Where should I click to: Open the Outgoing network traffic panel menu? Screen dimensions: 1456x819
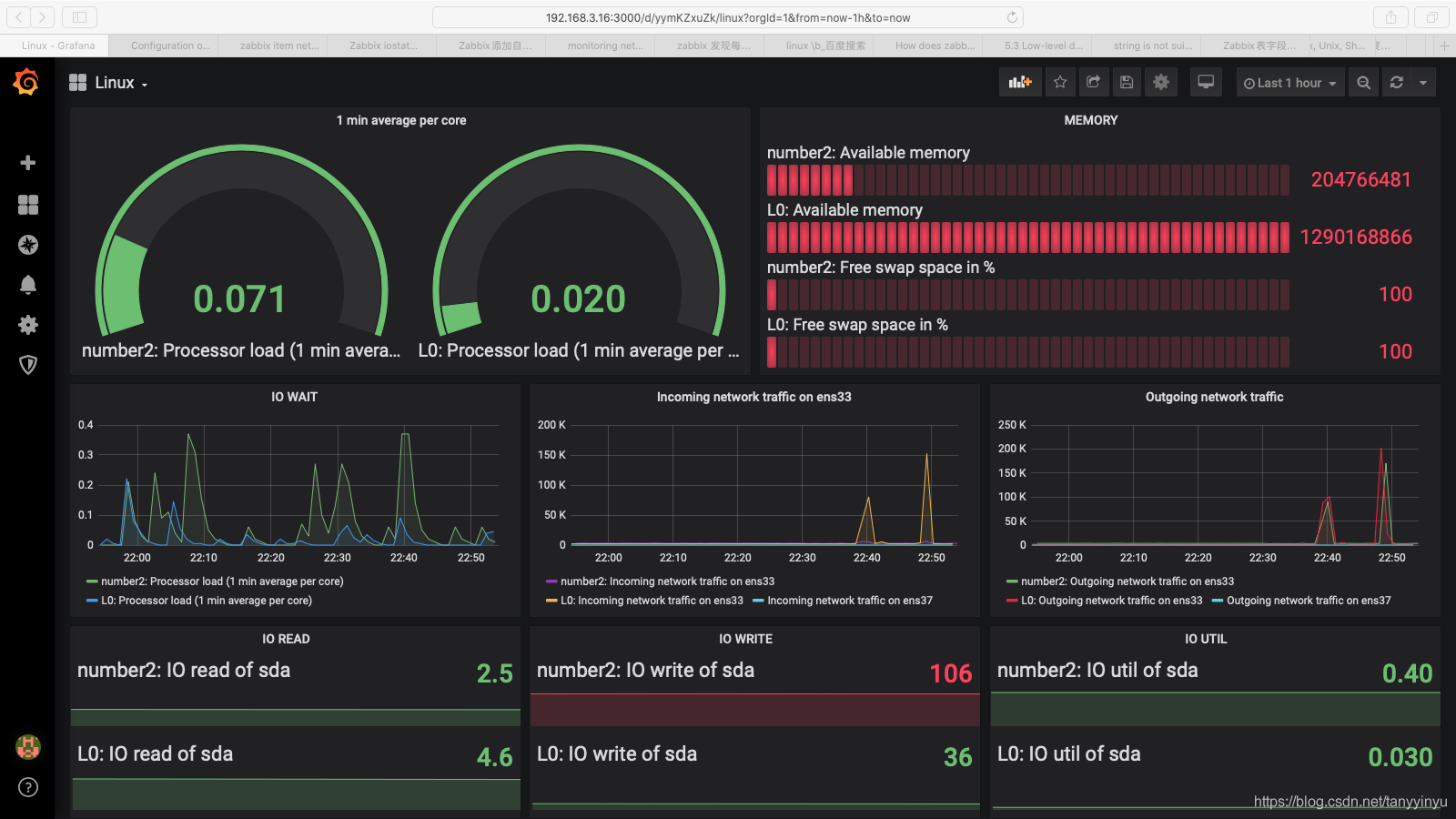(x=1215, y=397)
